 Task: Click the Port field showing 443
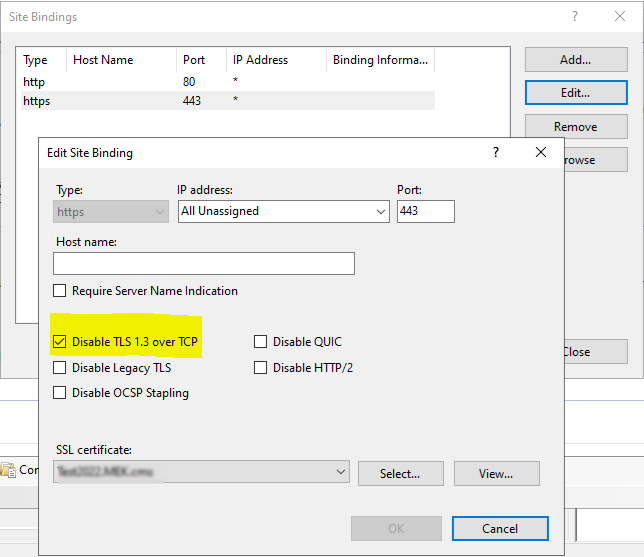(425, 211)
